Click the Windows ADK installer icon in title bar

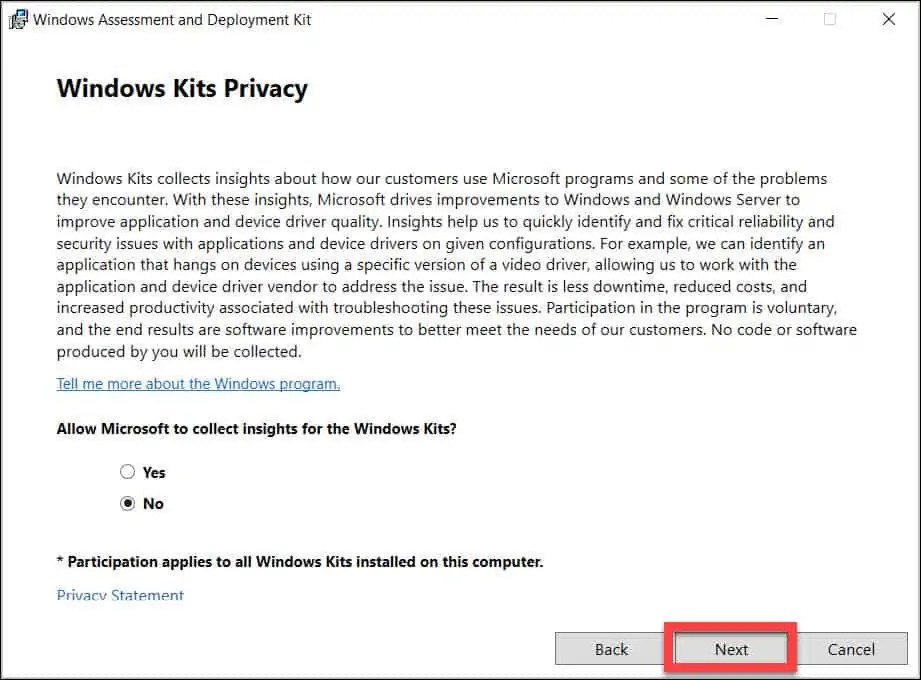coord(18,18)
